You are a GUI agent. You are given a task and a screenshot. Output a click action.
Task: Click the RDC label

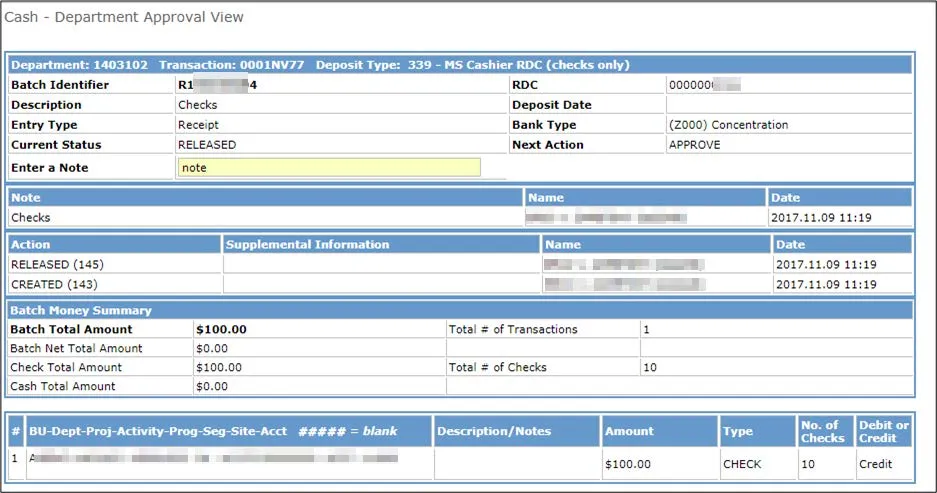(525, 85)
